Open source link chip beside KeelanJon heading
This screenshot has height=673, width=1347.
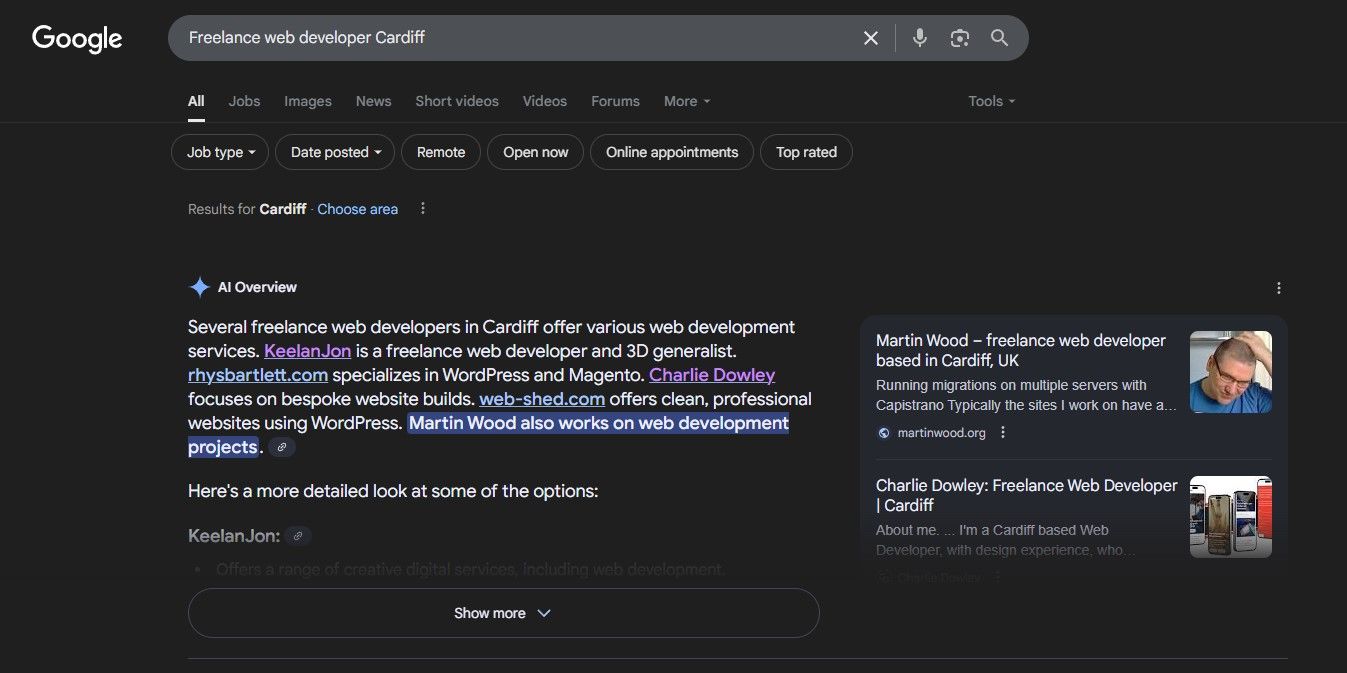(x=298, y=536)
